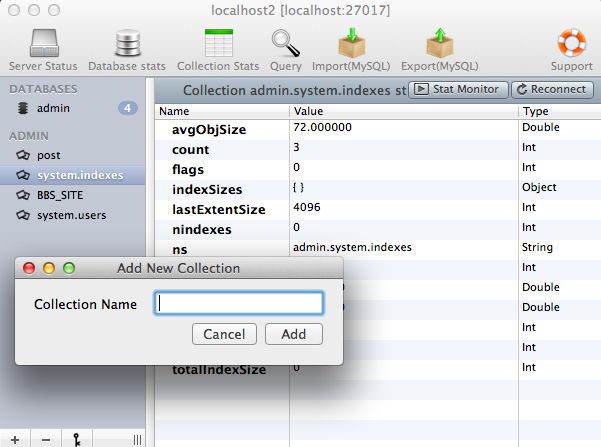Click the sidebar resize grip handle
This screenshot has width=601, height=447.
(137, 440)
